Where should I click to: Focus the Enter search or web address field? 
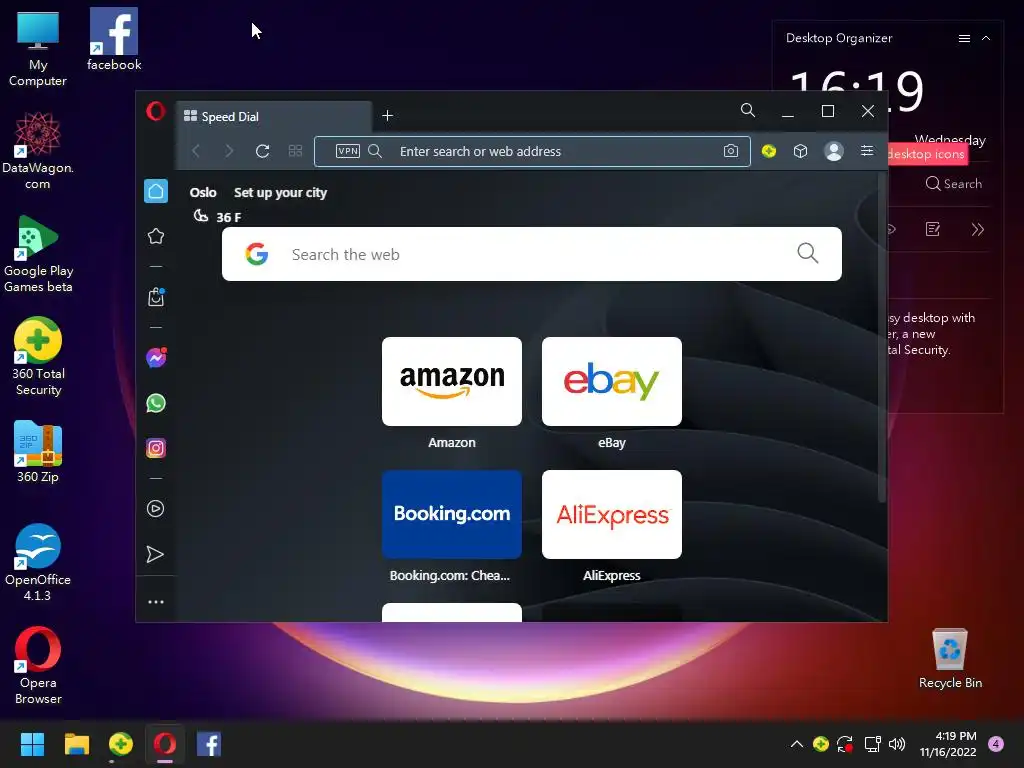coord(532,152)
